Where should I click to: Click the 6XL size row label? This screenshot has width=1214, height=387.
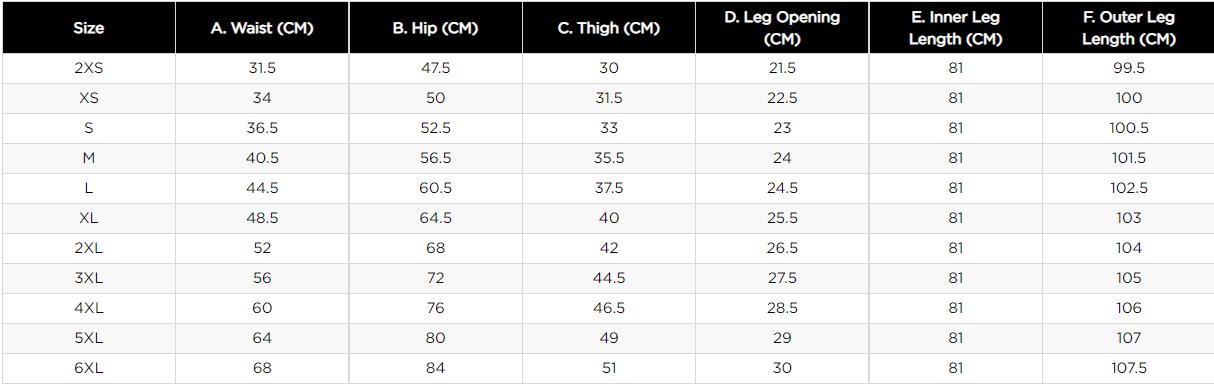(x=88, y=368)
